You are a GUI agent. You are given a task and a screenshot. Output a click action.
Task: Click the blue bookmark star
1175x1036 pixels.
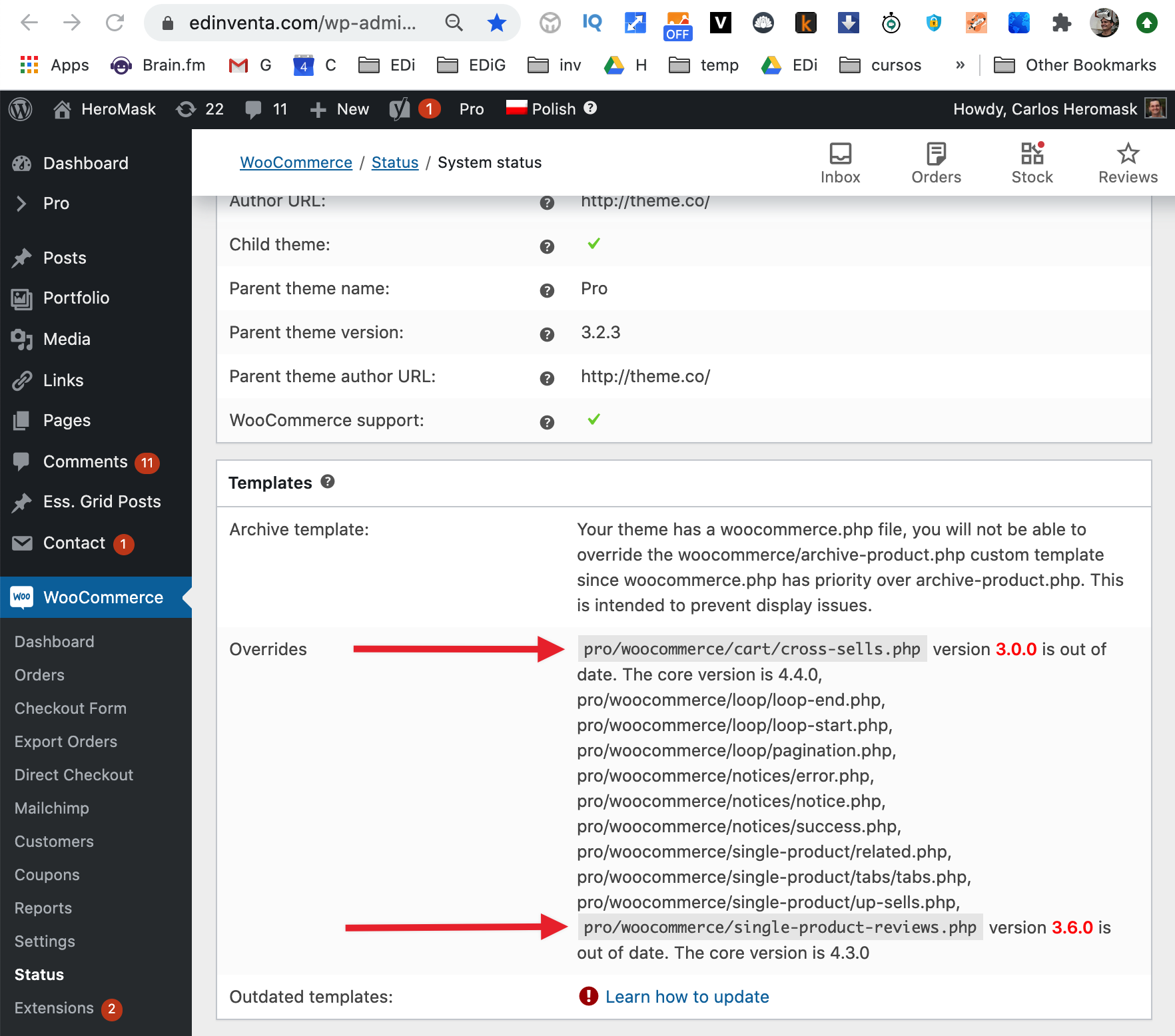496,23
